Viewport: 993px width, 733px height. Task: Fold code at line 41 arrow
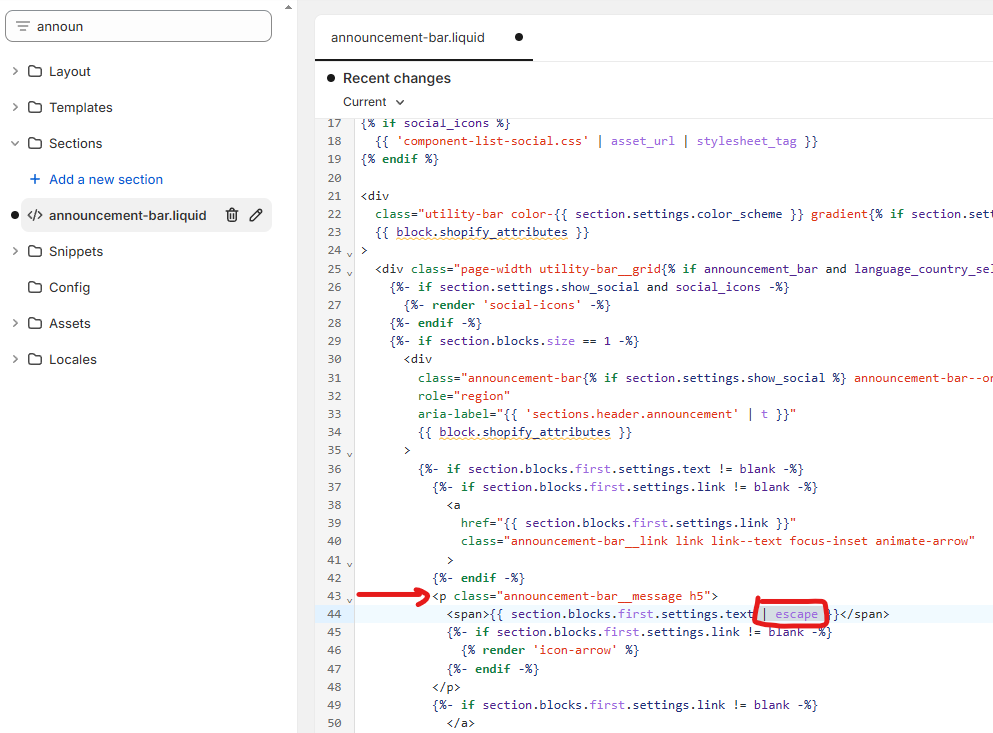click(349, 564)
